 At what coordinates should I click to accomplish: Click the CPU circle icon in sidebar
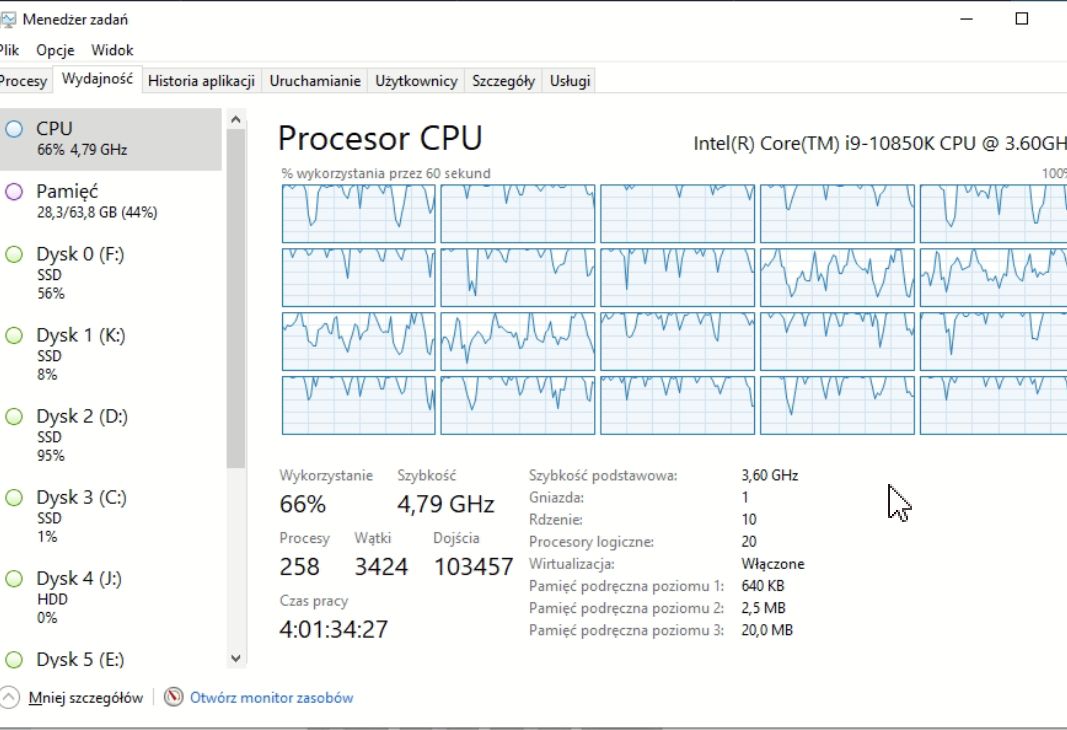[x=14, y=129]
